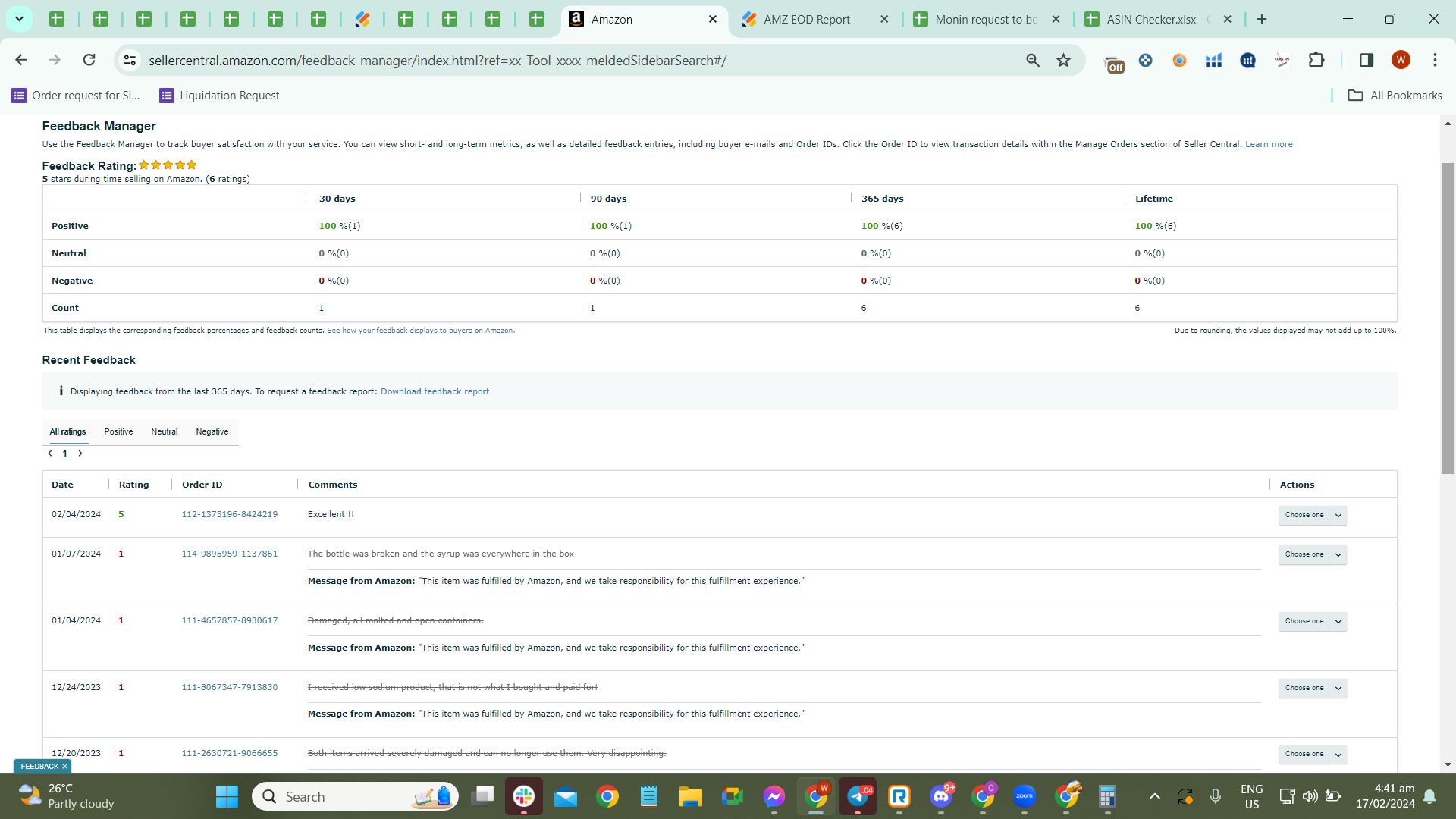1456x819 pixels.
Task: Open the volume control in tray
Action: tap(1310, 796)
